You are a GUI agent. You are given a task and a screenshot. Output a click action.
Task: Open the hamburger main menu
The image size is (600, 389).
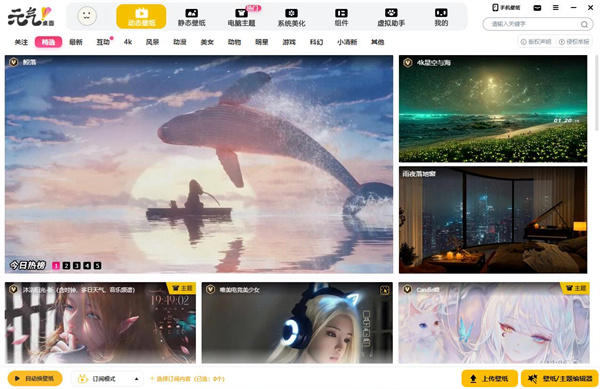click(556, 7)
